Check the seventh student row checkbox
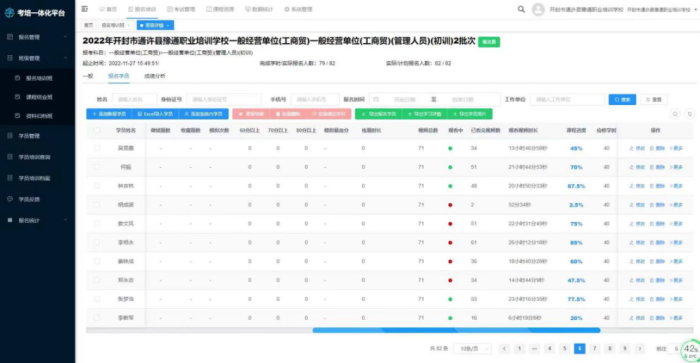 97,261
